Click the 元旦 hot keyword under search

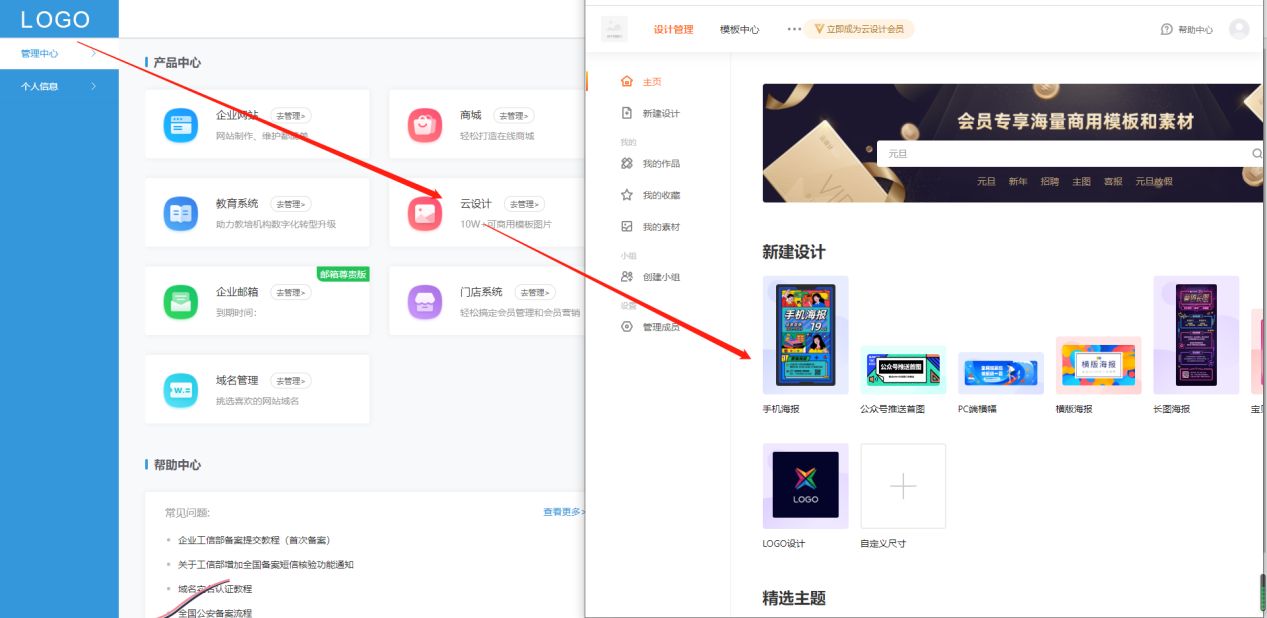(x=986, y=182)
